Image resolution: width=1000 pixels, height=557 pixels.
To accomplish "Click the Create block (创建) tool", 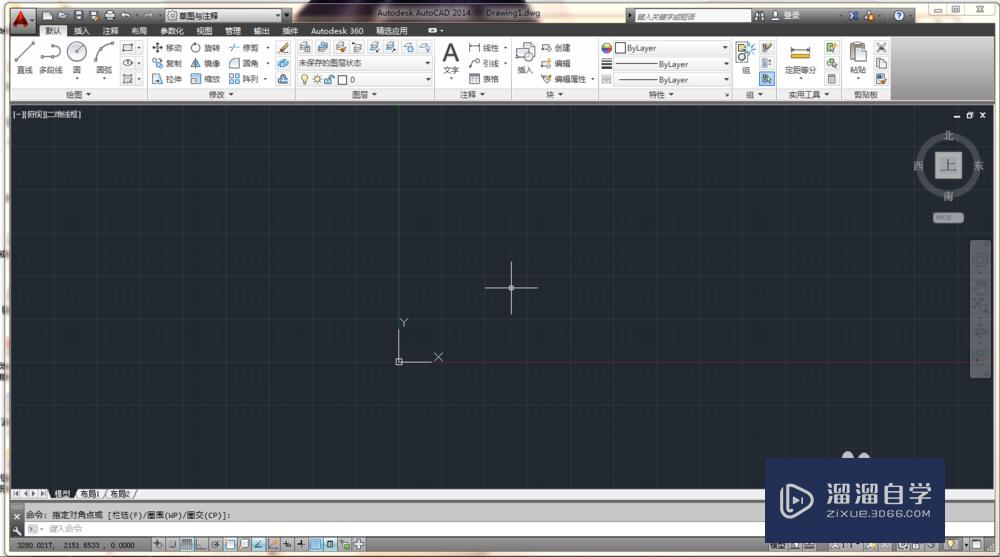I will (x=555, y=48).
